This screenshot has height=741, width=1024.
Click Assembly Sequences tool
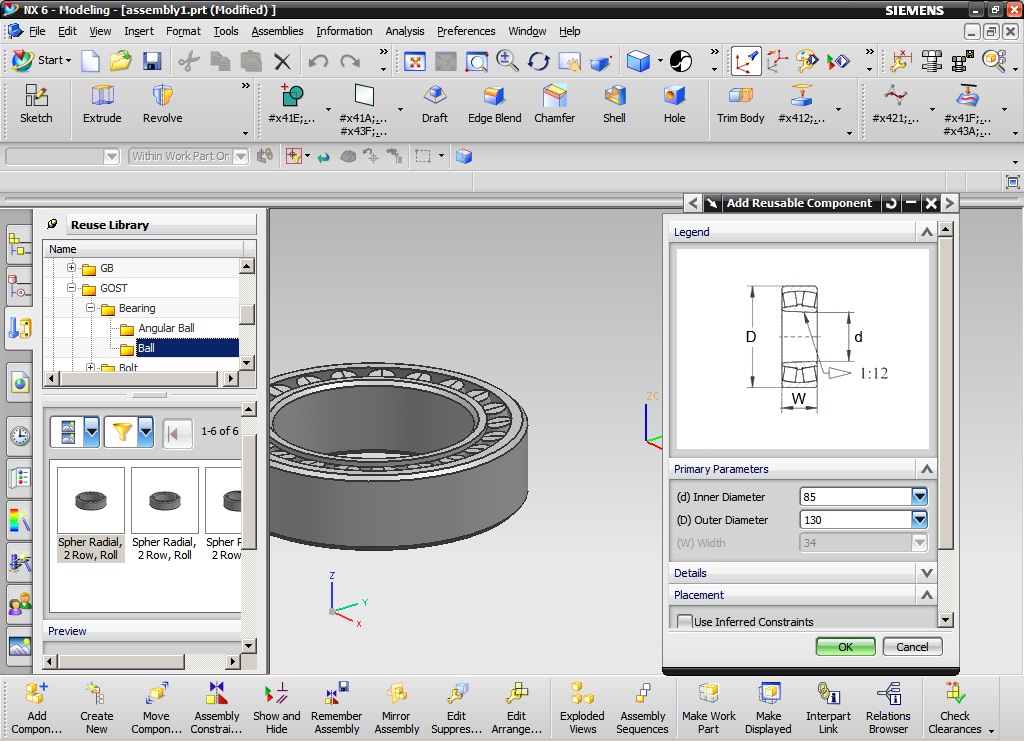coord(643,708)
